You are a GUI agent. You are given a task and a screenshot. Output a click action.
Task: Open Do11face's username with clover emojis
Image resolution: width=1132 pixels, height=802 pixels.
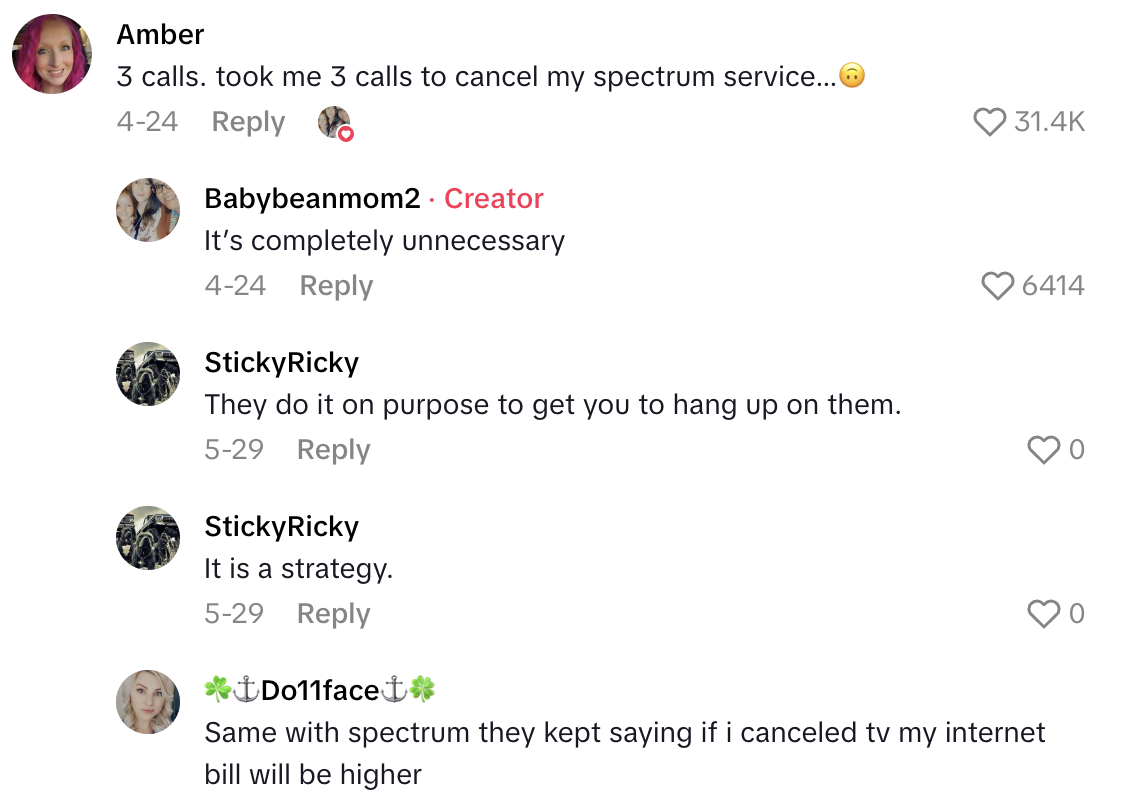point(316,690)
